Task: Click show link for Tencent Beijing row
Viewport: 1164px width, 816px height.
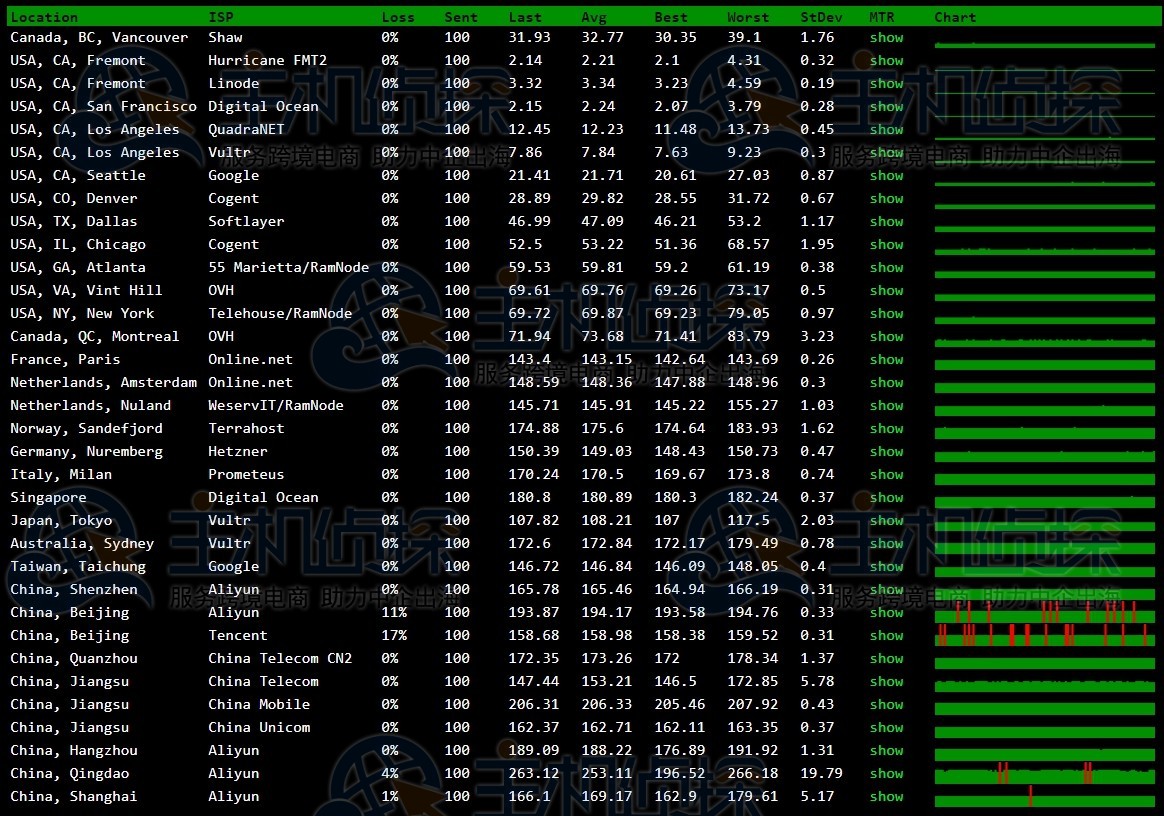Action: (886, 635)
